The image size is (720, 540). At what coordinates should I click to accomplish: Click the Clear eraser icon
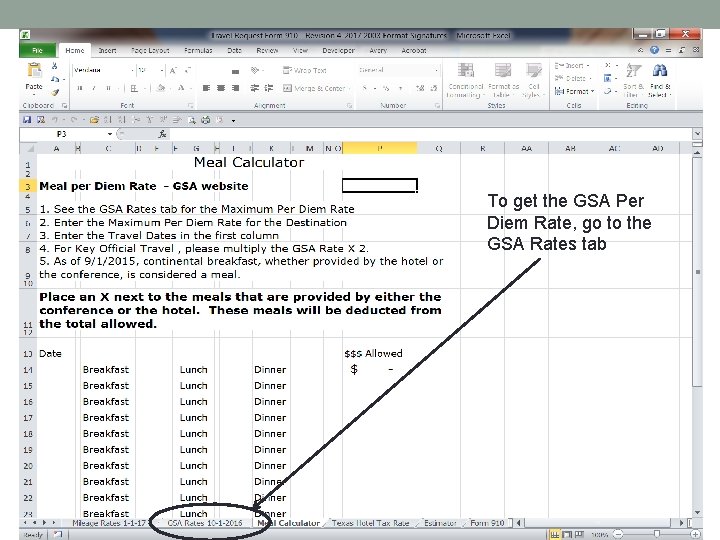point(608,91)
